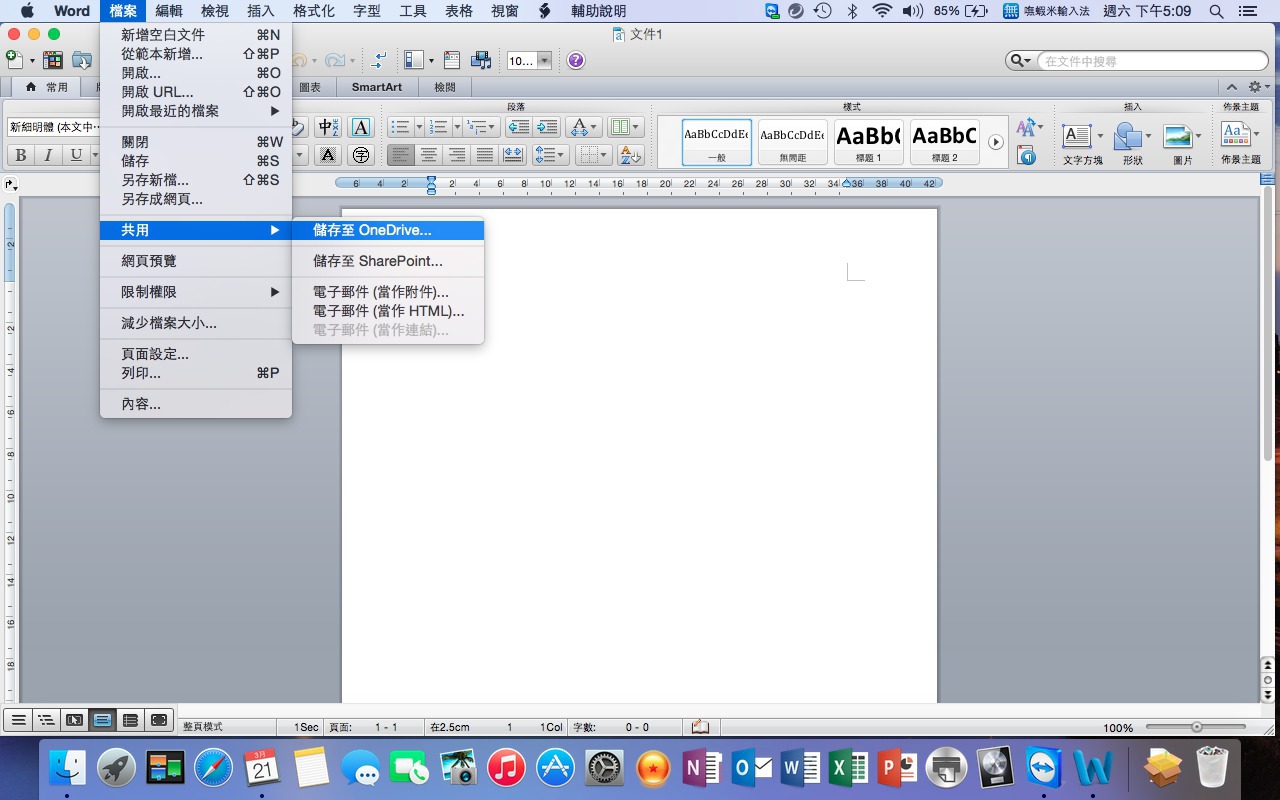Toggle center text alignment
This screenshot has height=800, width=1280.
point(429,155)
